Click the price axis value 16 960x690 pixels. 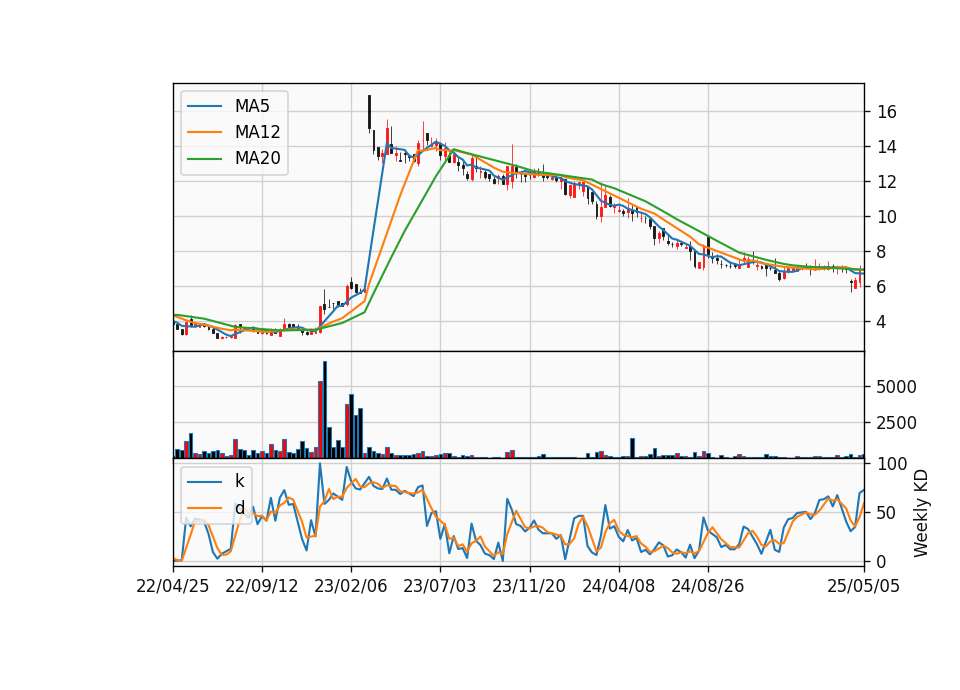pos(887,112)
